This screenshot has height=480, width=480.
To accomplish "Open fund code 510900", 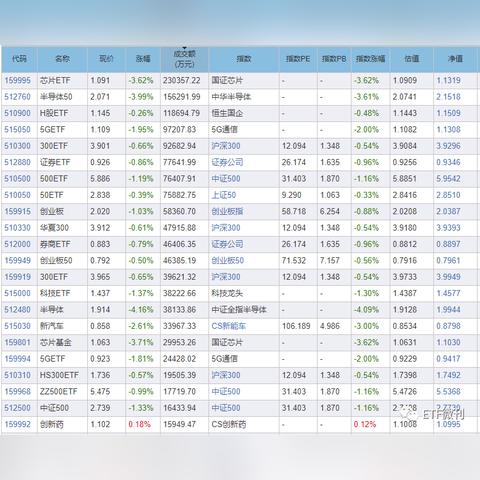I will point(17,113).
